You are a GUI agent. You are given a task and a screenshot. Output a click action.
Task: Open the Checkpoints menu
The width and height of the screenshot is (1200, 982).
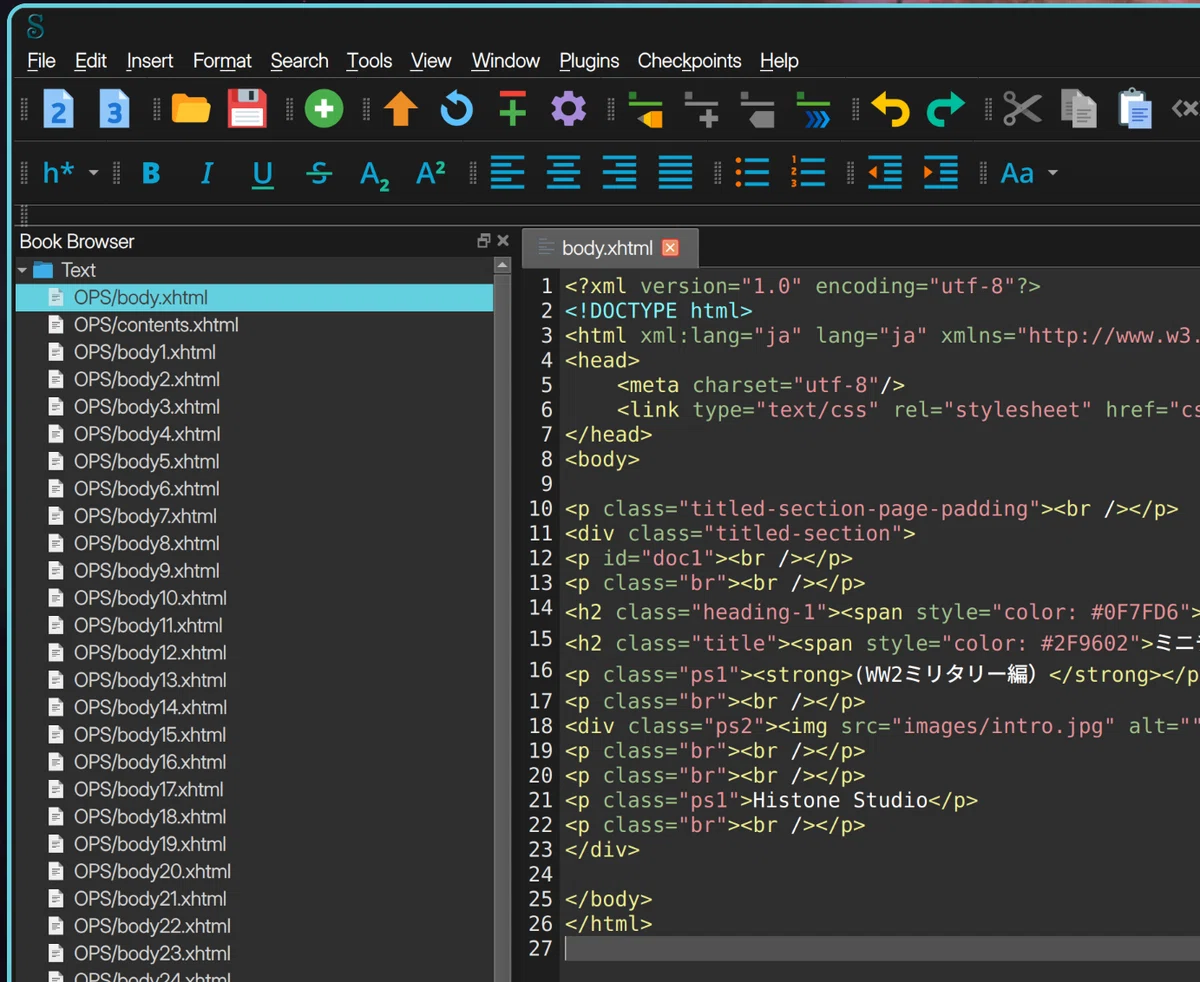point(689,61)
